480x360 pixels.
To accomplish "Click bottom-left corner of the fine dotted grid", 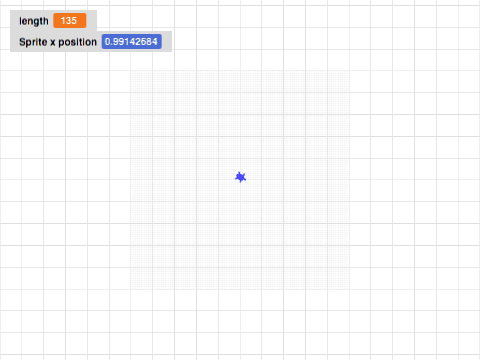I will [x=131, y=289].
